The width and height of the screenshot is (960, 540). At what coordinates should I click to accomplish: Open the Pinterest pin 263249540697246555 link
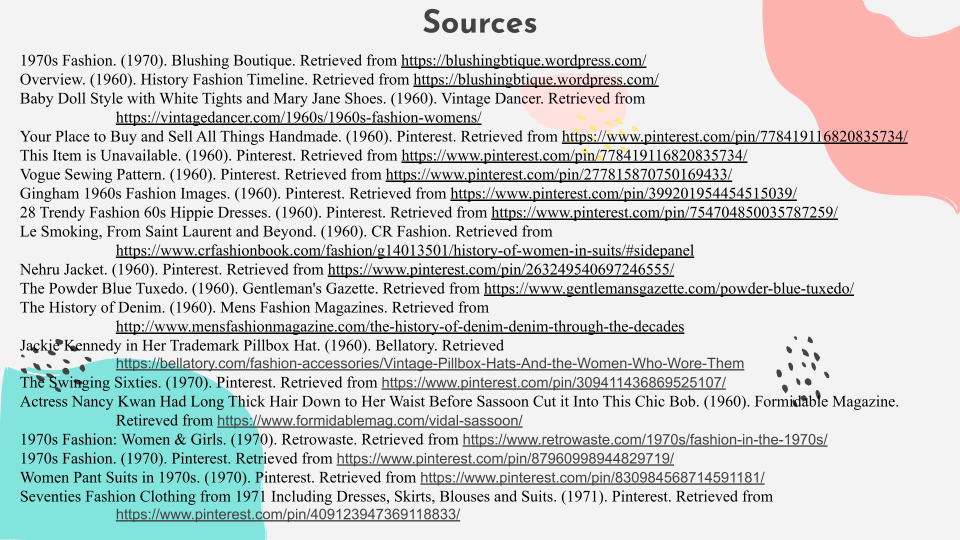tap(501, 269)
